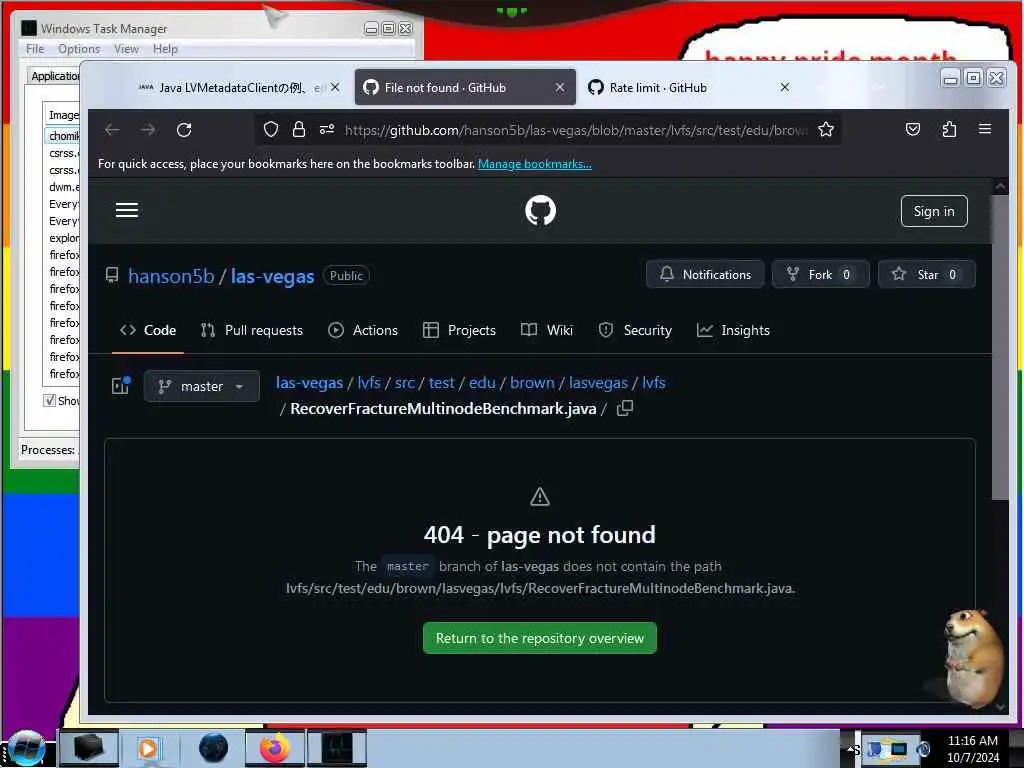The width and height of the screenshot is (1024, 768).
Task: Open the Options menu in Task Manager
Action: (79, 49)
